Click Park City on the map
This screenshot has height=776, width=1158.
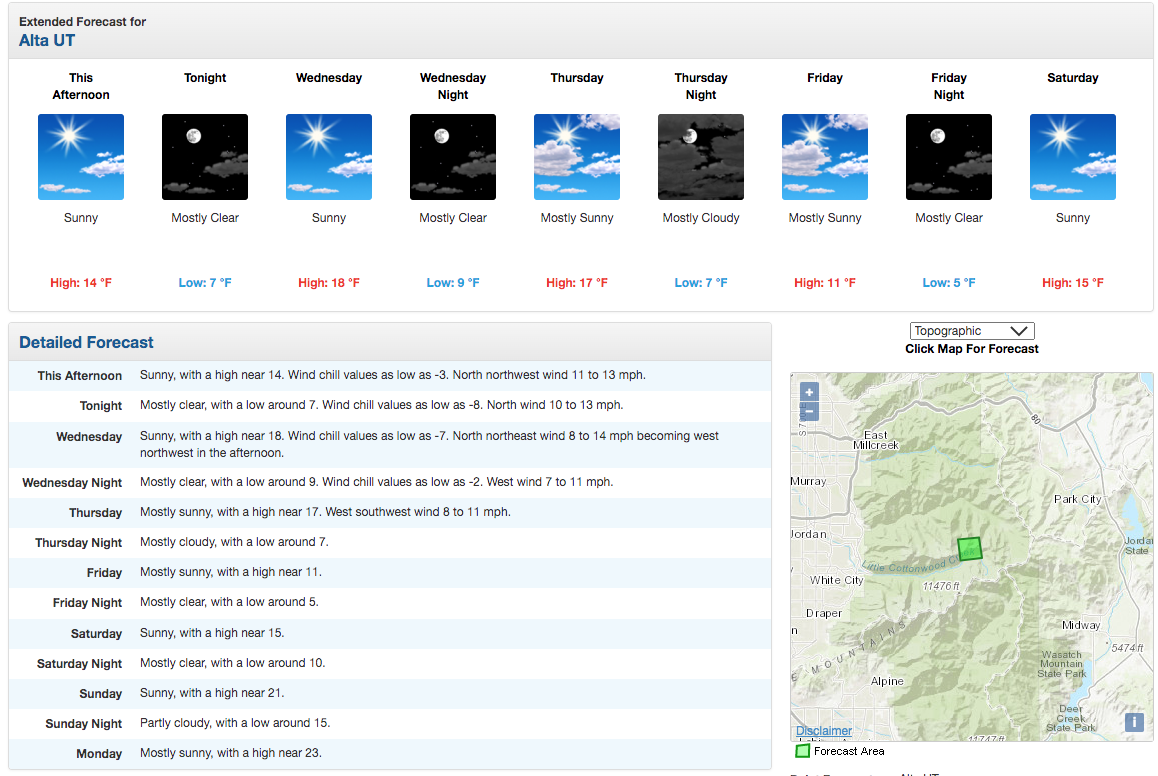[1078, 499]
